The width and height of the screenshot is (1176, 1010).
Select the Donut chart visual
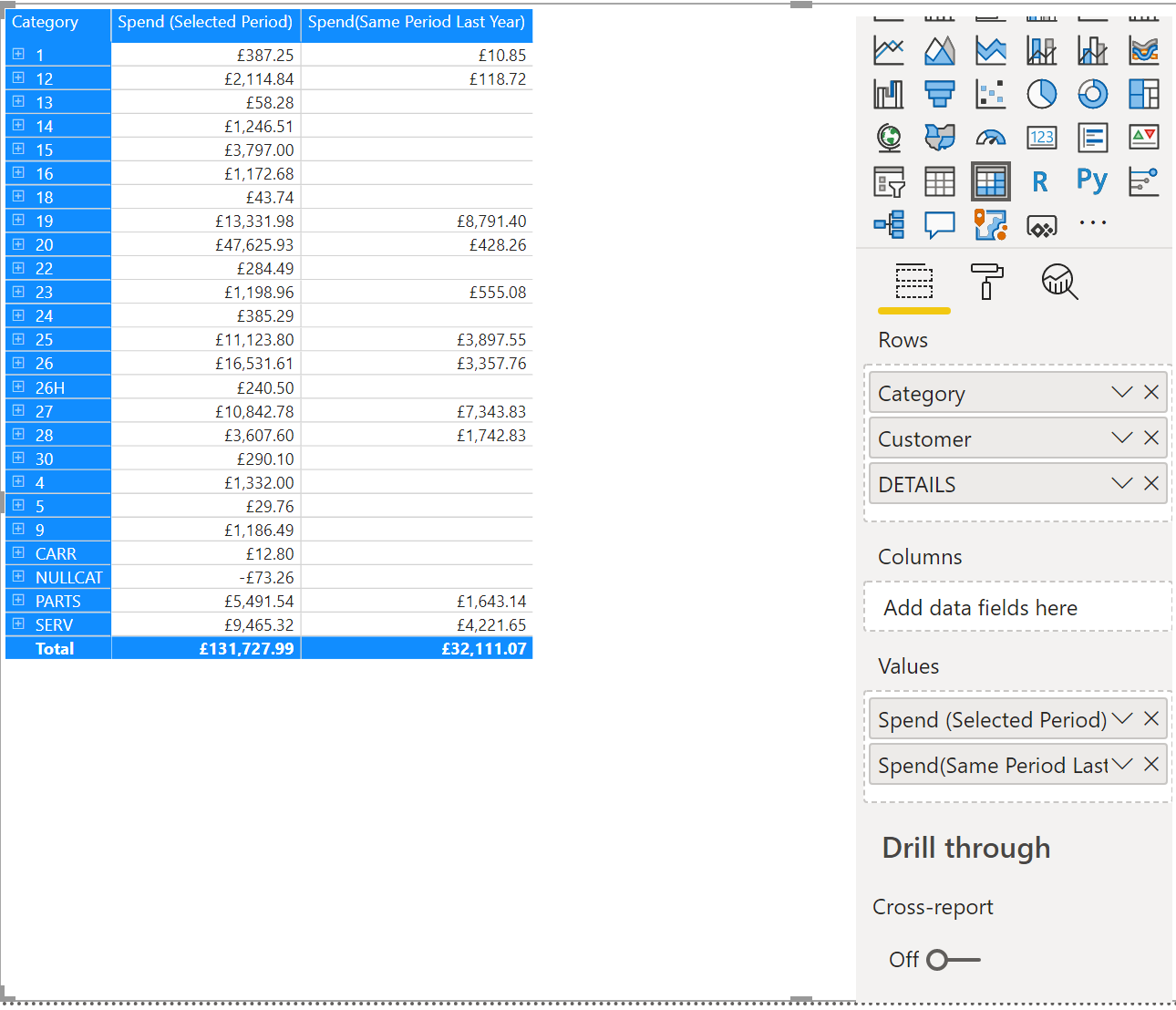pos(1093,94)
